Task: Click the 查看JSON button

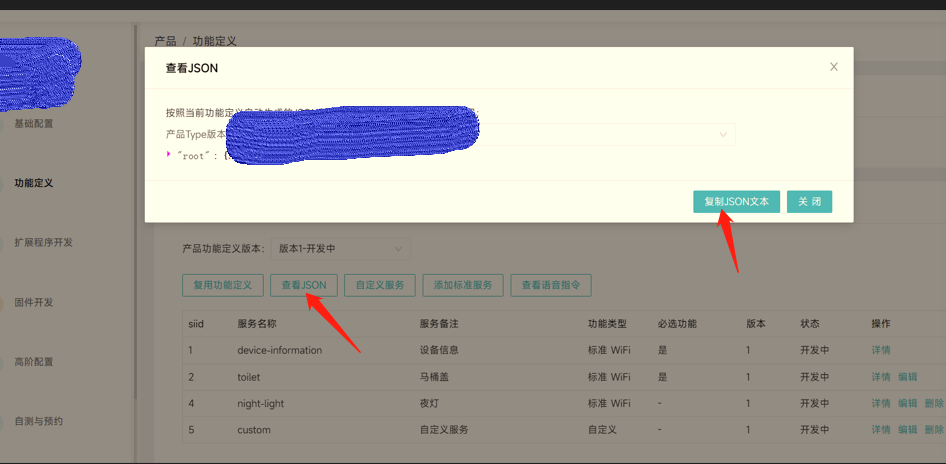Action: [304, 285]
